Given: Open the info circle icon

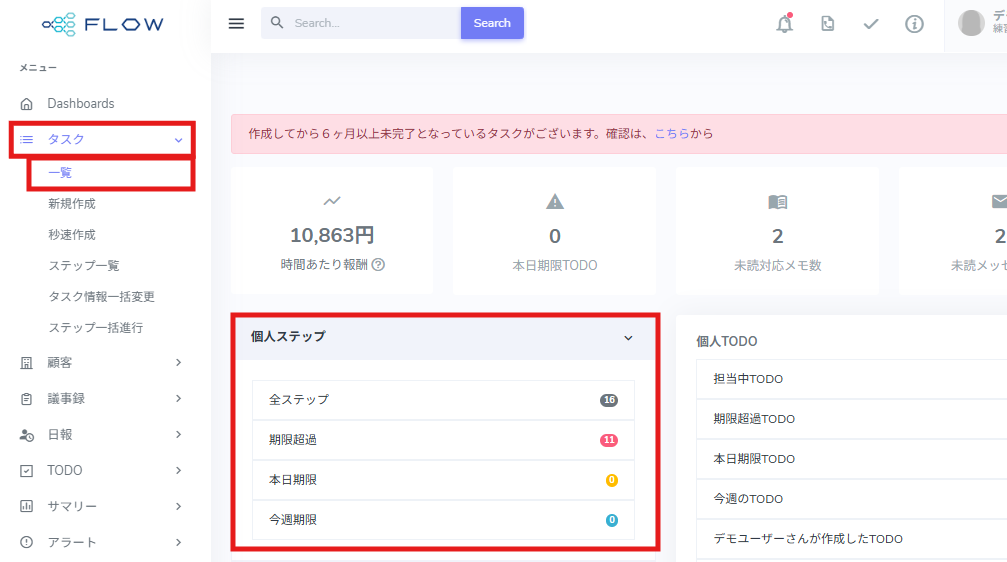Looking at the screenshot, I should pos(914,24).
